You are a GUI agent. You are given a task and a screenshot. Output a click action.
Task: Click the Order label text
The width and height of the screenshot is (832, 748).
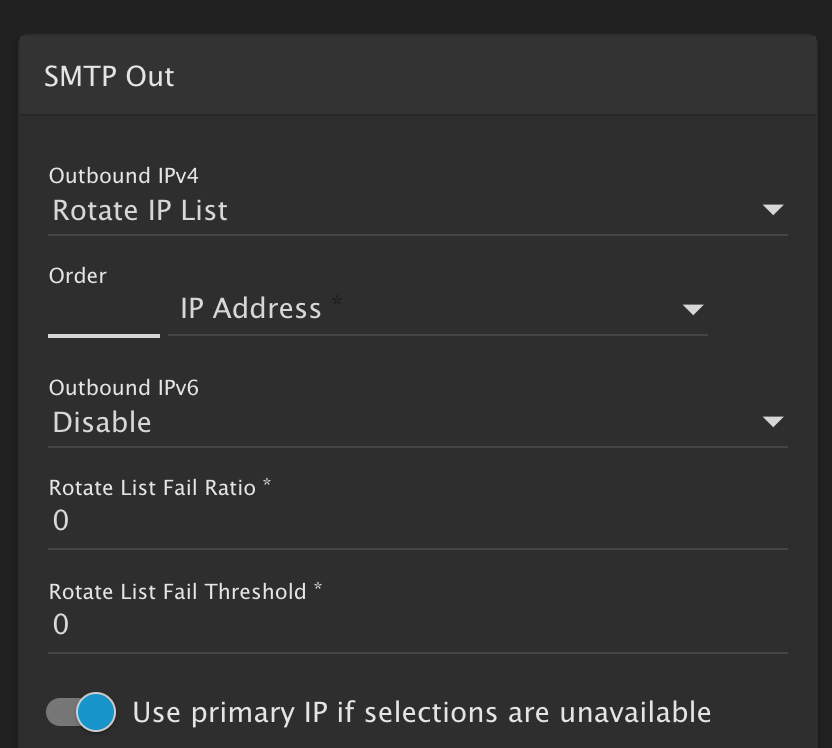coord(78,276)
